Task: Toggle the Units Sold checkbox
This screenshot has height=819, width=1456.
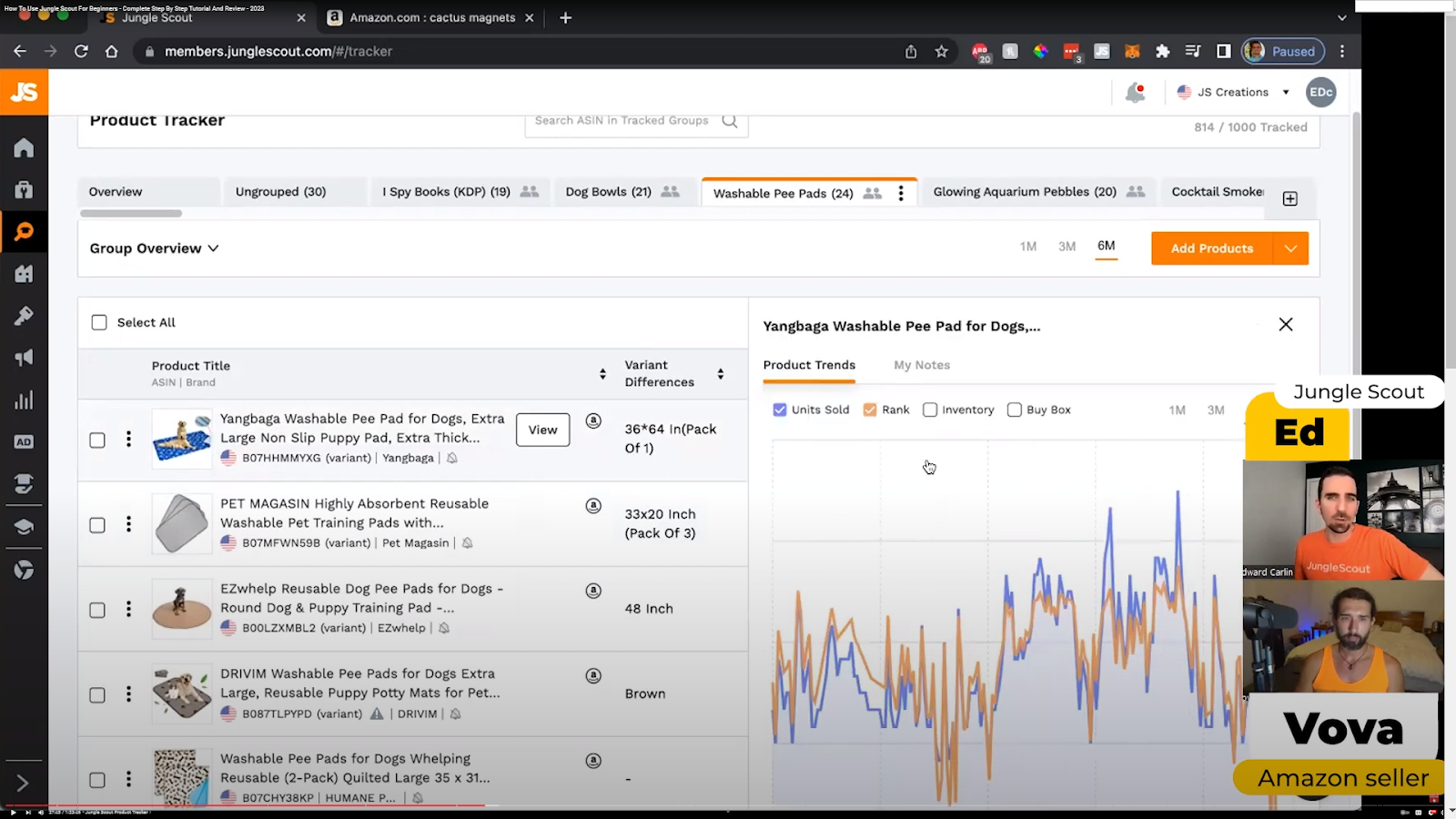Action: coord(780,409)
